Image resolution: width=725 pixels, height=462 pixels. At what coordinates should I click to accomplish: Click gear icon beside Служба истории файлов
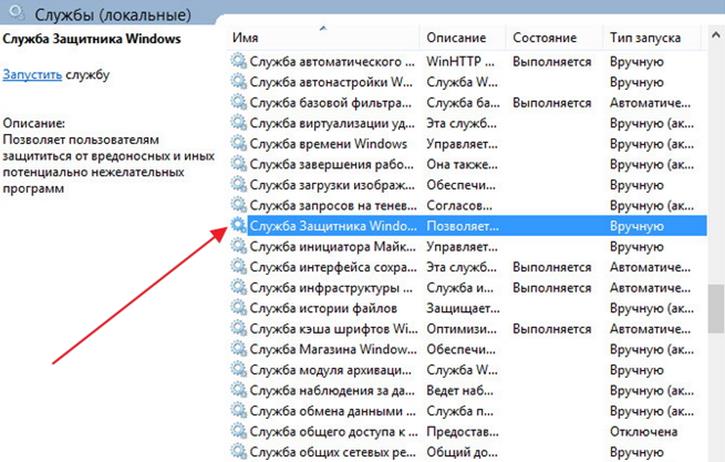point(238,308)
